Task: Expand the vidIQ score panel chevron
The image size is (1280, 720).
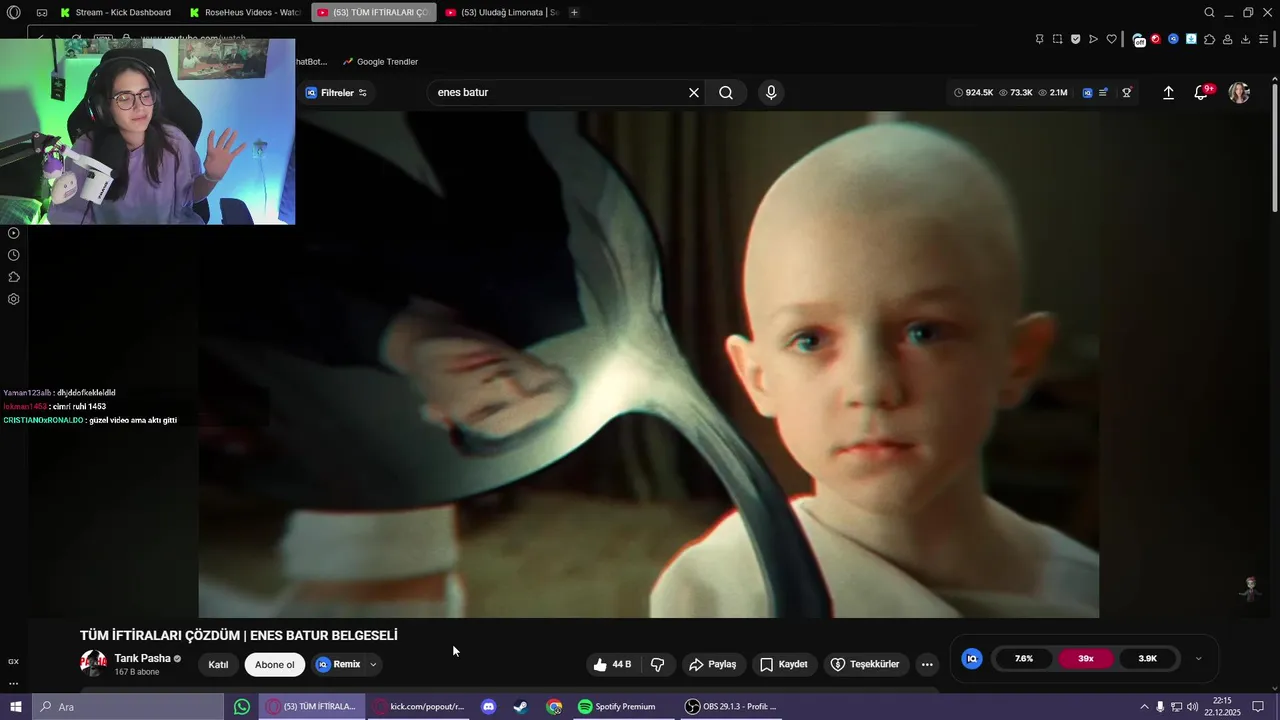Action: click(x=1198, y=659)
